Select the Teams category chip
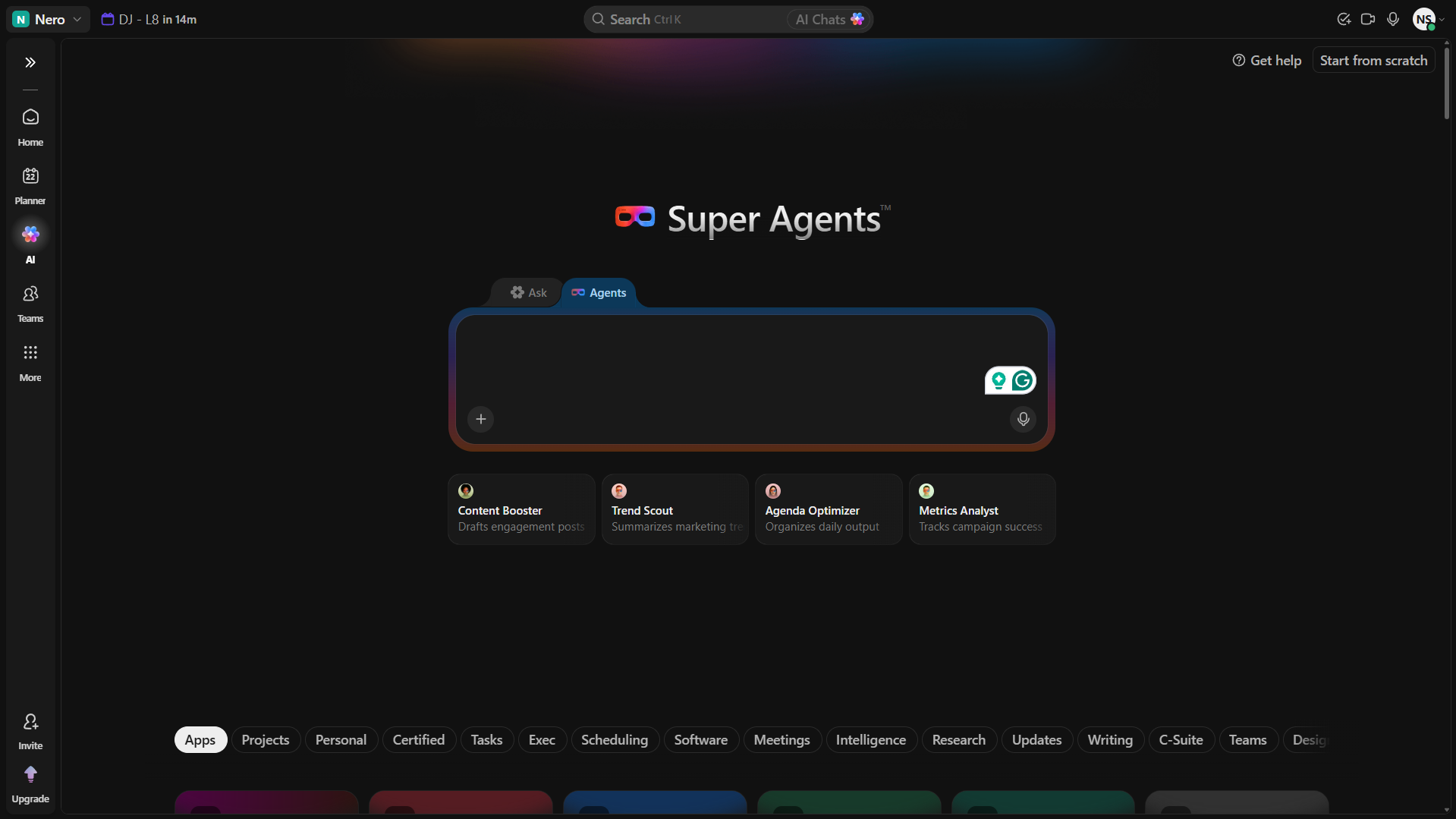 coord(1248,740)
